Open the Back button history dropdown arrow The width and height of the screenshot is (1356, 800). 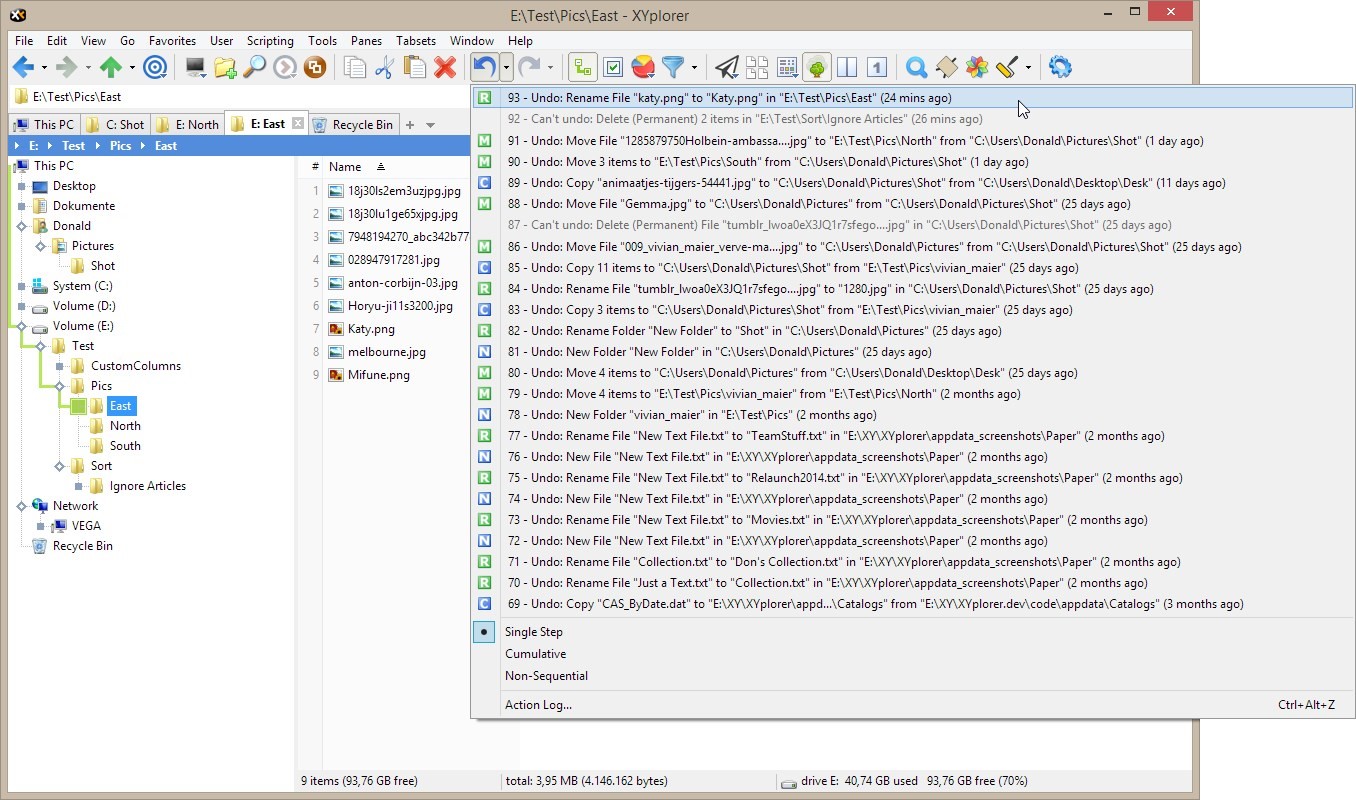(45, 68)
